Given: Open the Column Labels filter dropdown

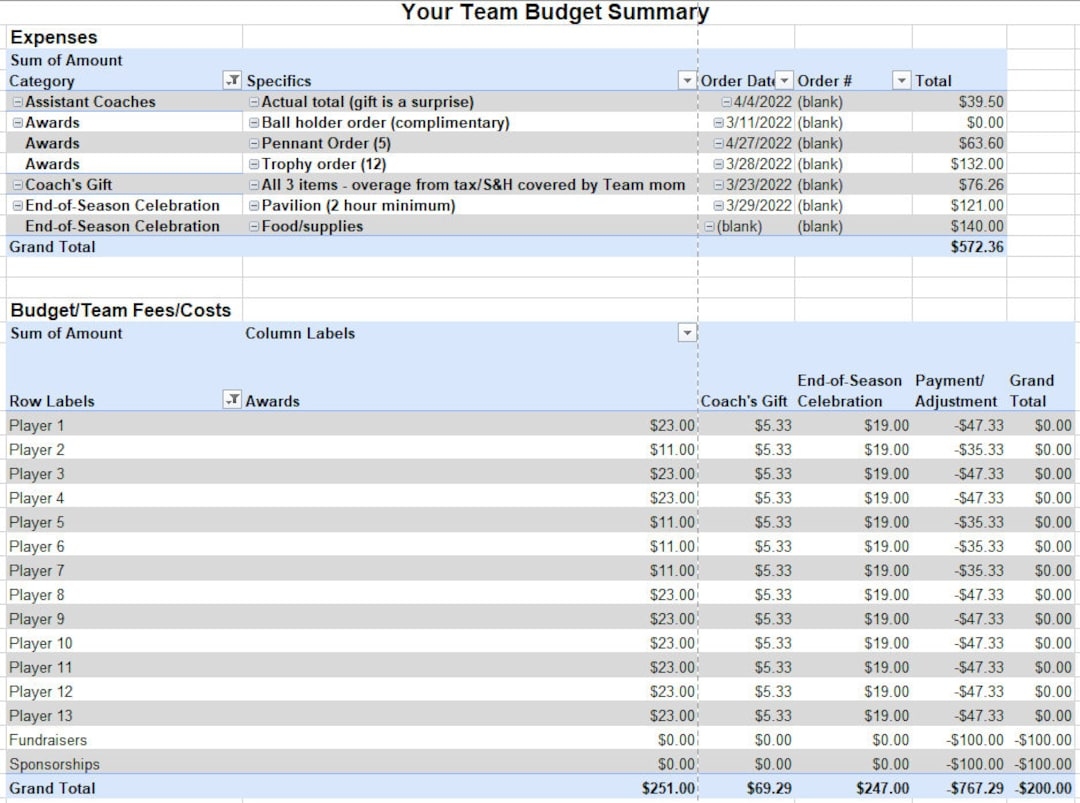Looking at the screenshot, I should pos(686,334).
